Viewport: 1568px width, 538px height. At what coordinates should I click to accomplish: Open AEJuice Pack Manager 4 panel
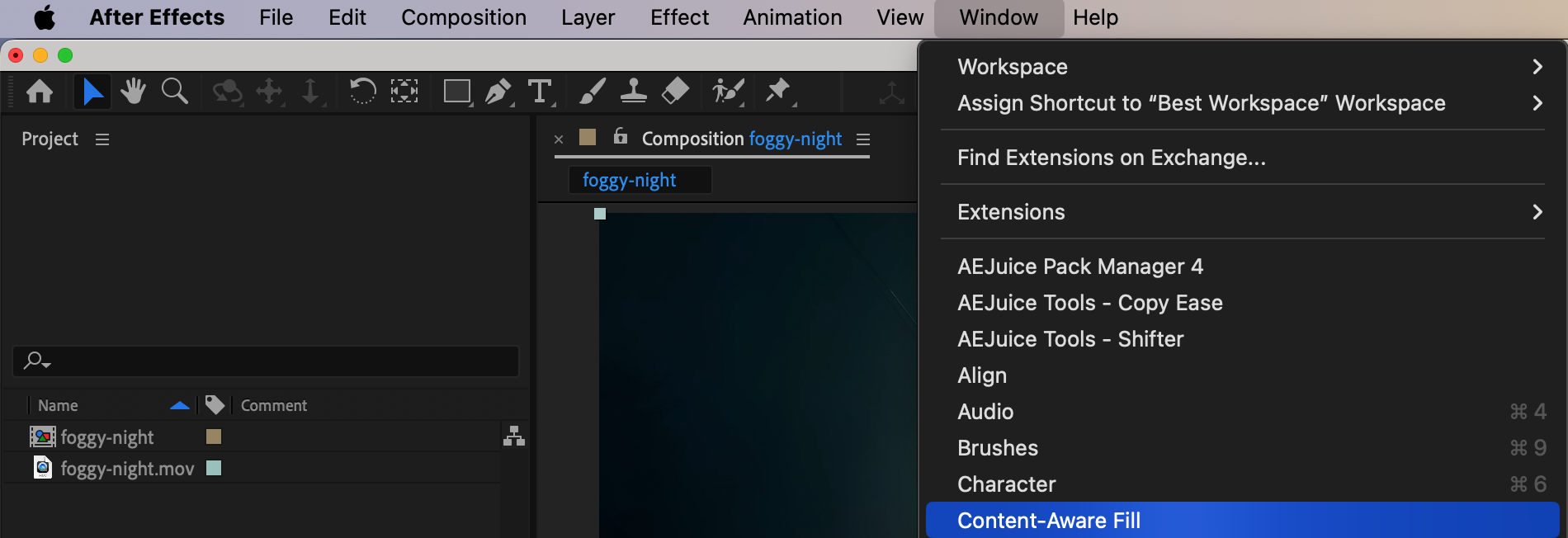pos(1243,267)
